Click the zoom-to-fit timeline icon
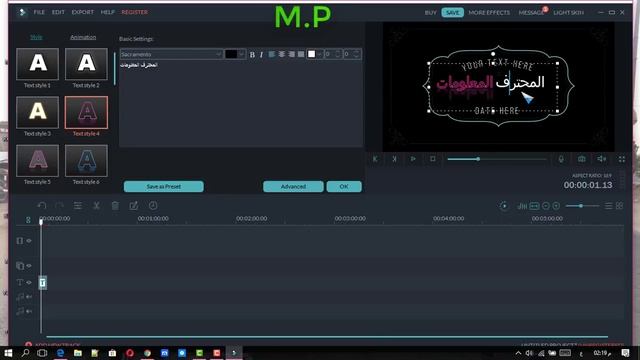This screenshot has width=640, height=360. [x=534, y=206]
